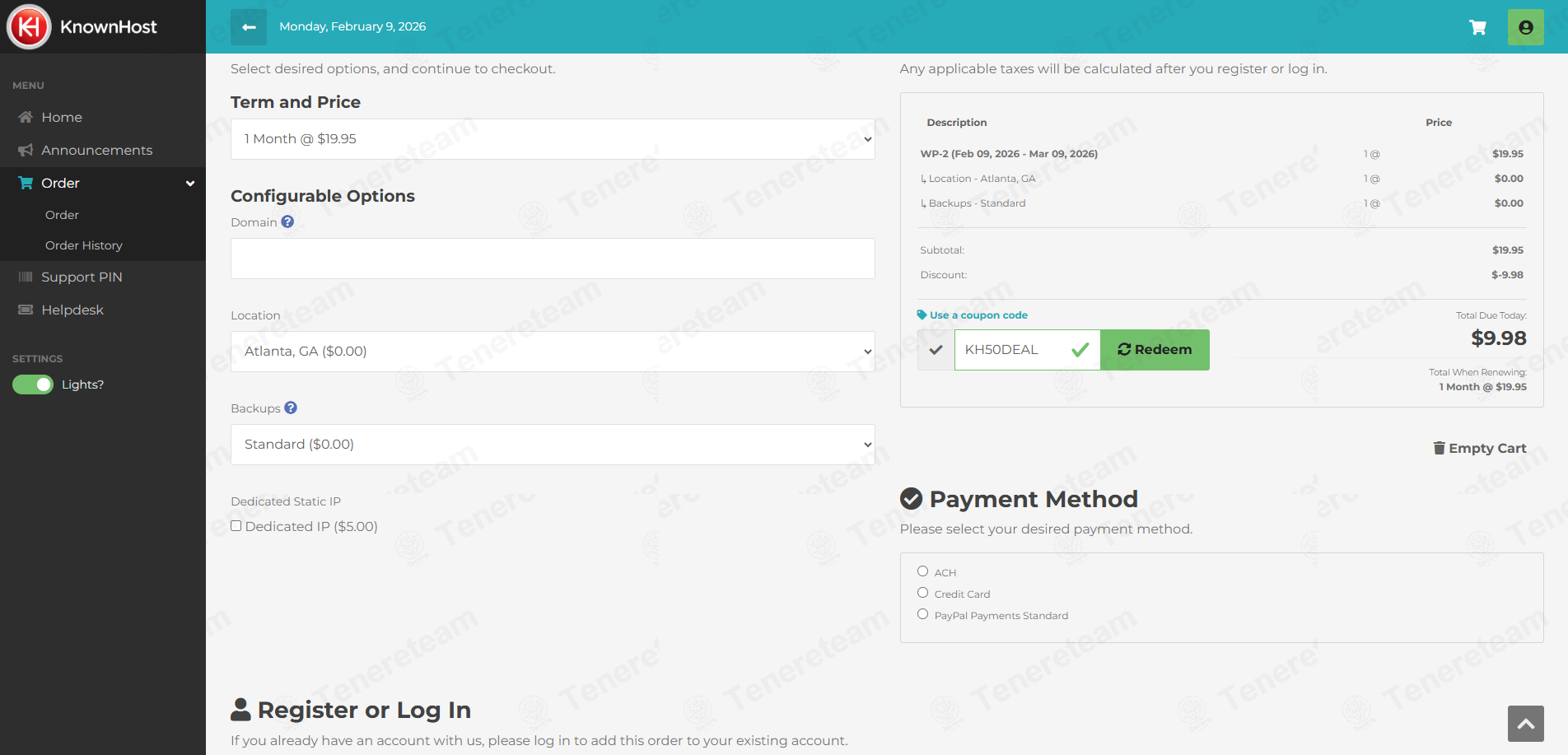Go to Announcements in sidebar menu
This screenshot has width=1568, height=755.
97,150
